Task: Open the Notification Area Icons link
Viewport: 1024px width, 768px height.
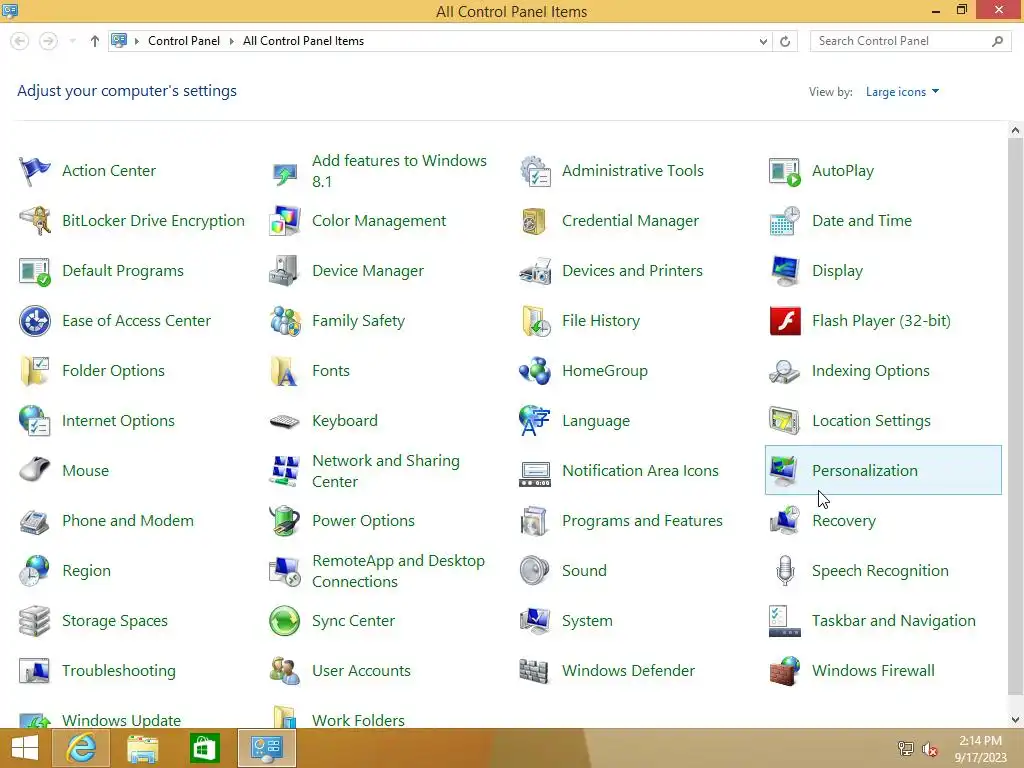Action: click(640, 471)
